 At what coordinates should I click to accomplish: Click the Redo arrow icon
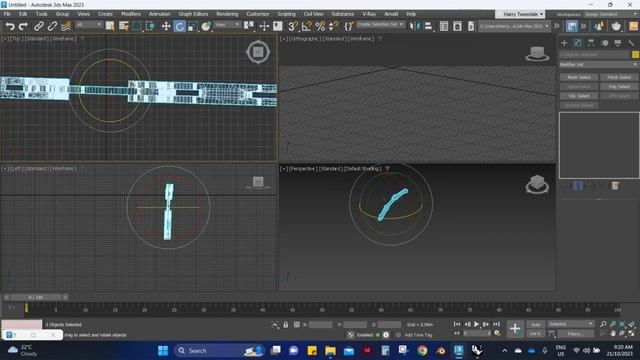[23, 26]
